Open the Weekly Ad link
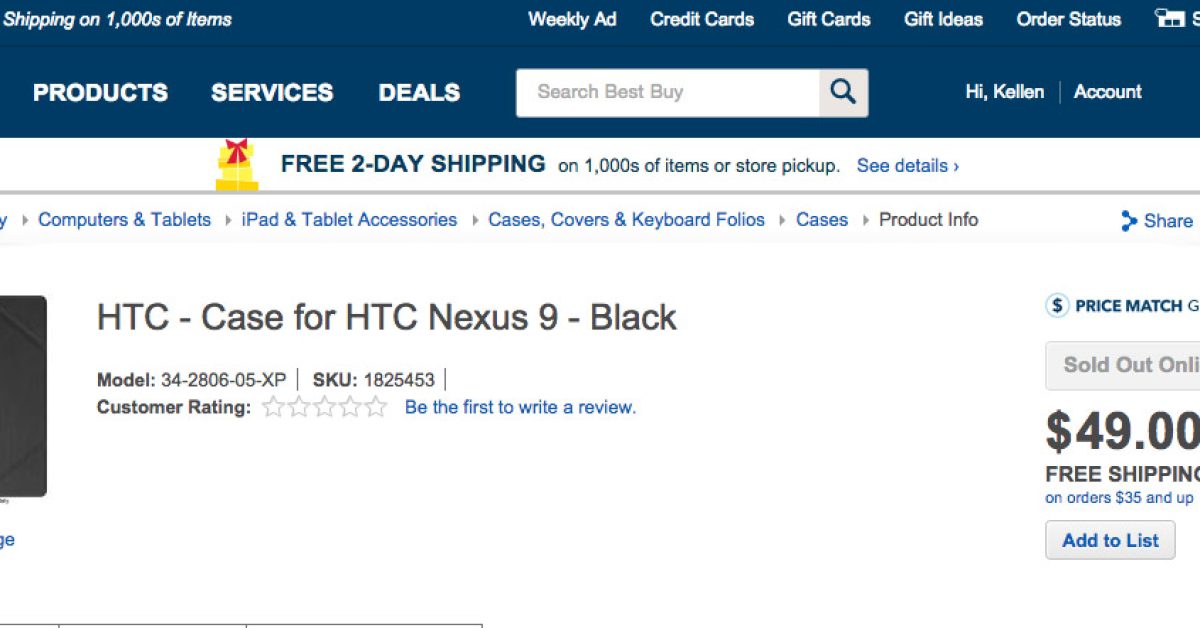The width and height of the screenshot is (1200, 628). [572, 19]
